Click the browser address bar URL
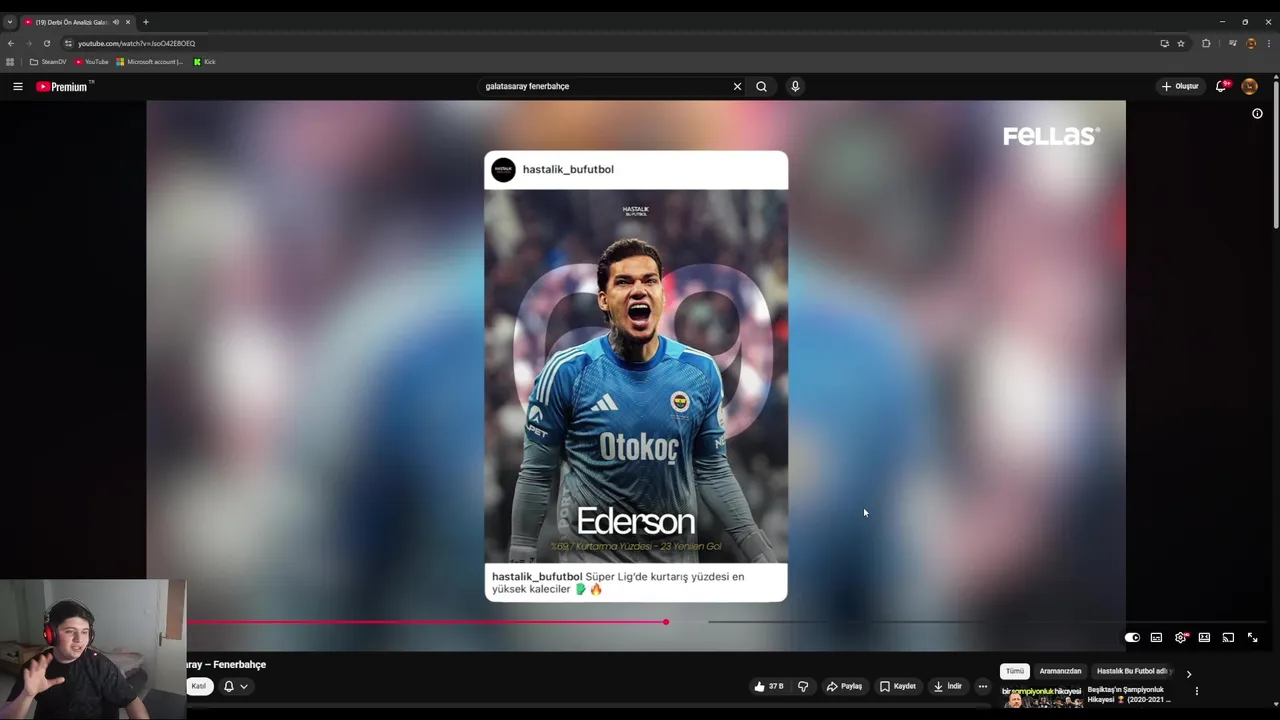This screenshot has height=720, width=1280. (x=137, y=44)
